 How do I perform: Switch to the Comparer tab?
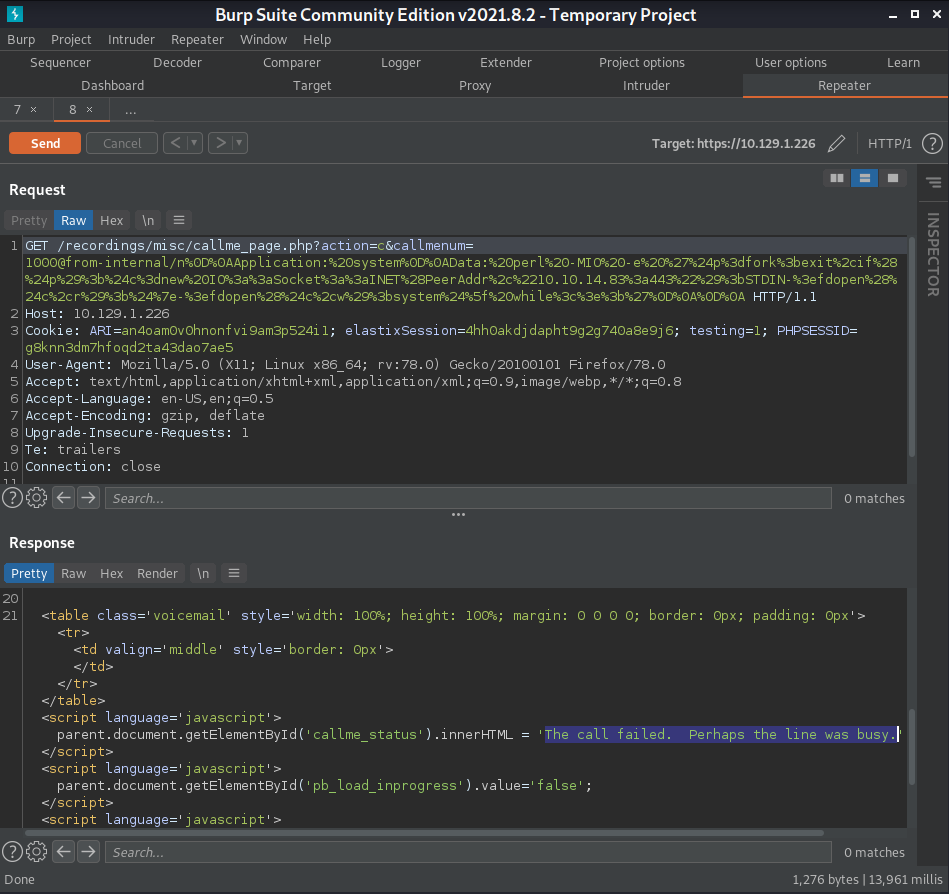click(292, 62)
